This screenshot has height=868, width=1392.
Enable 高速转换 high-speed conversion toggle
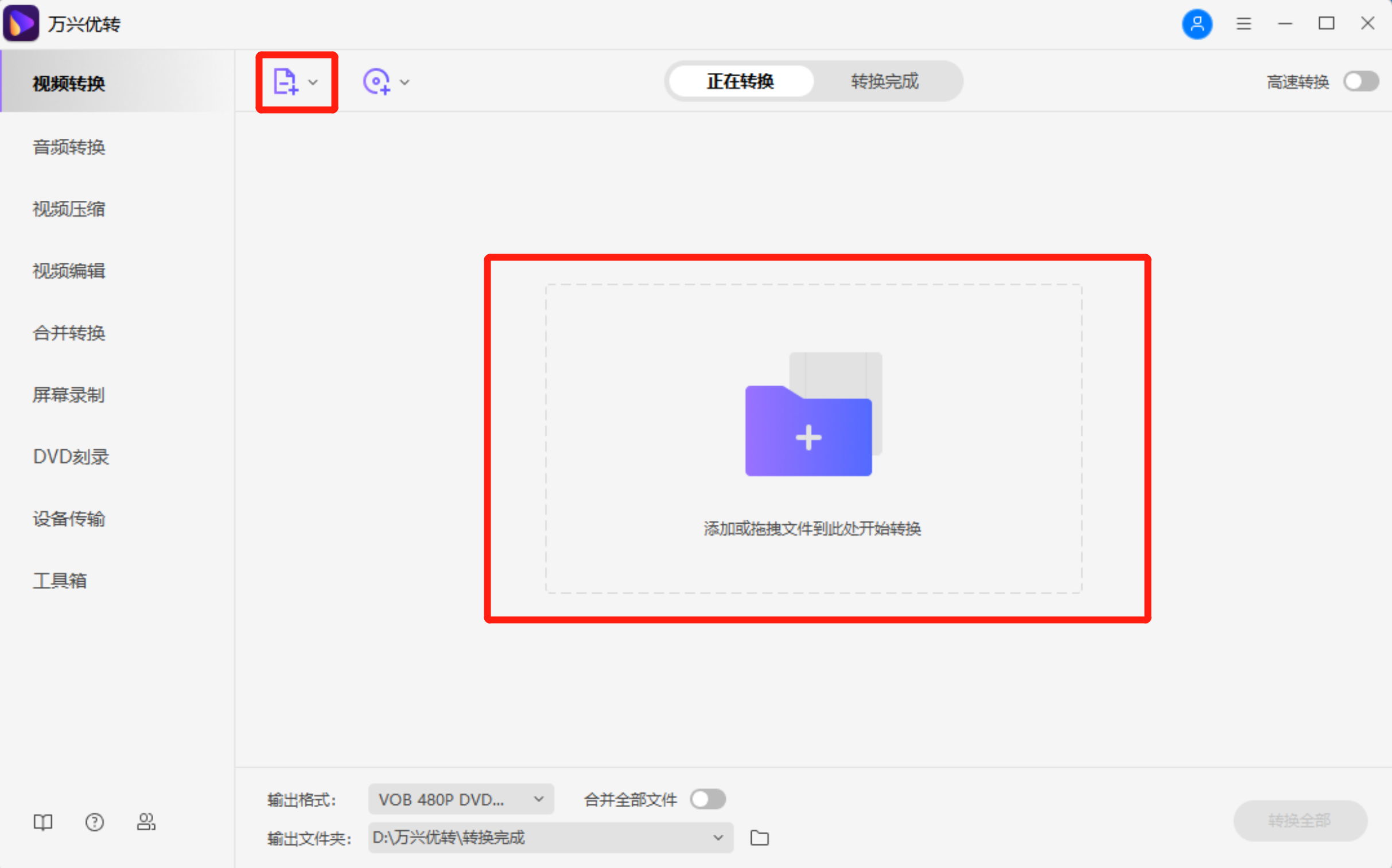(1360, 81)
